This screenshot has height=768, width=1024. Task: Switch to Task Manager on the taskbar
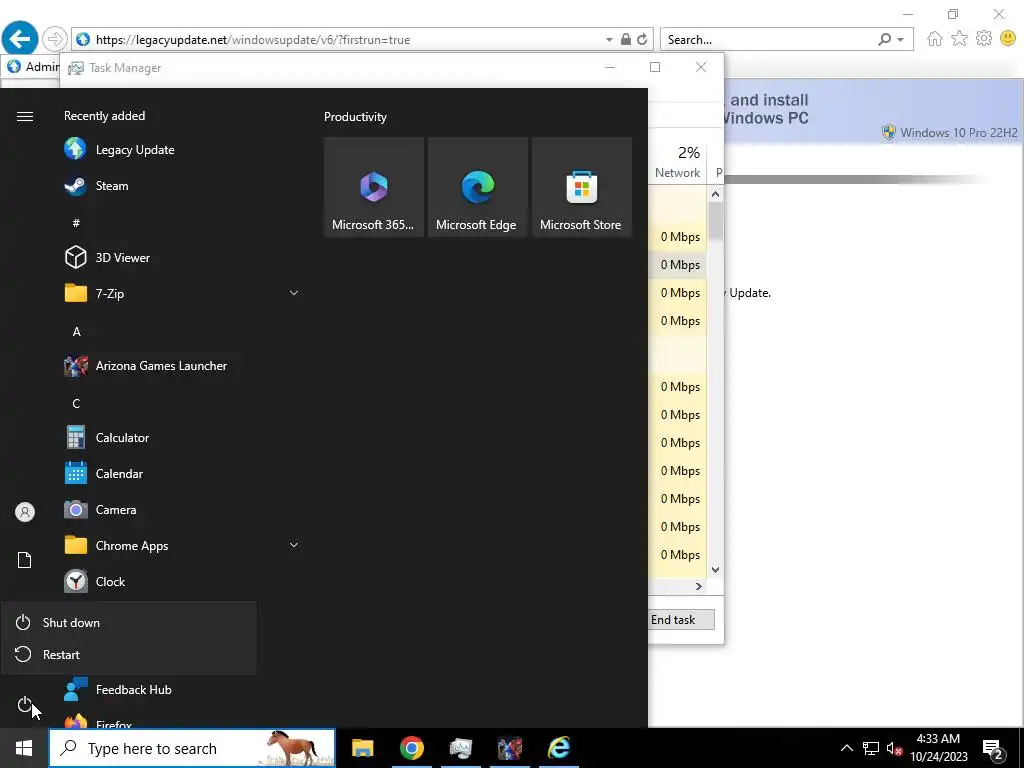click(x=460, y=748)
